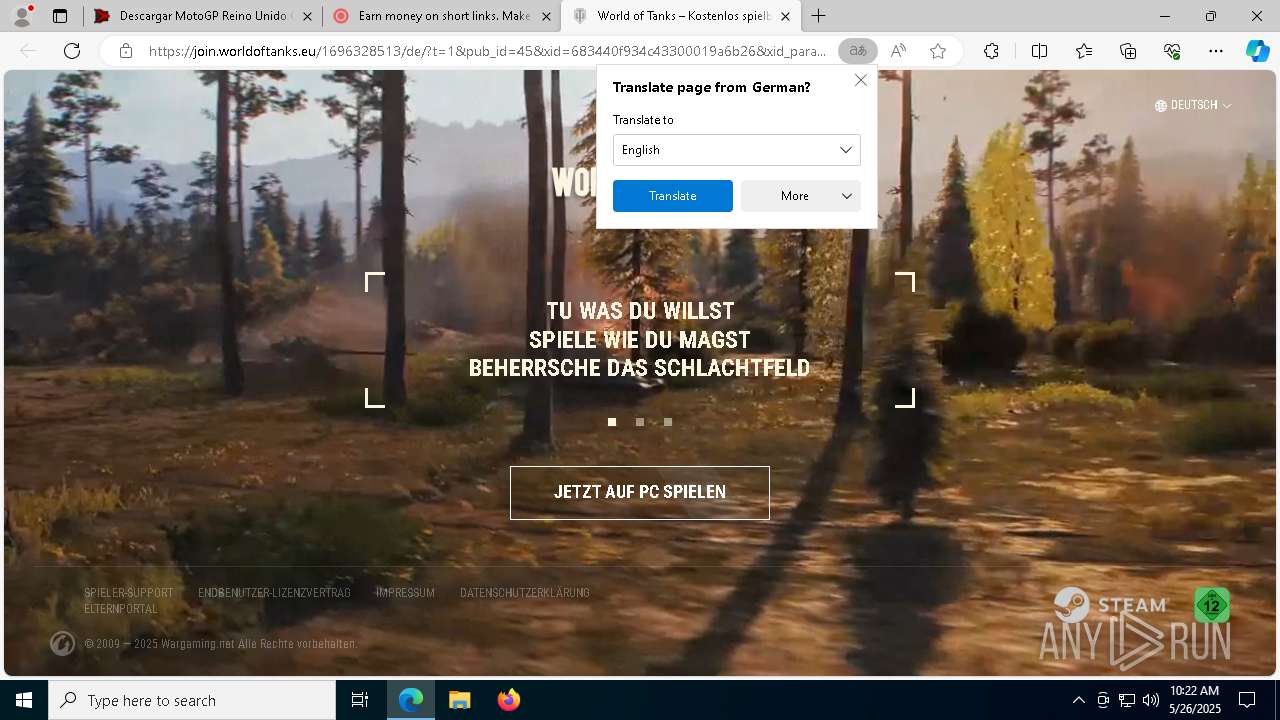Click the translate icon in address bar
This screenshot has height=720, width=1280.
[857, 51]
